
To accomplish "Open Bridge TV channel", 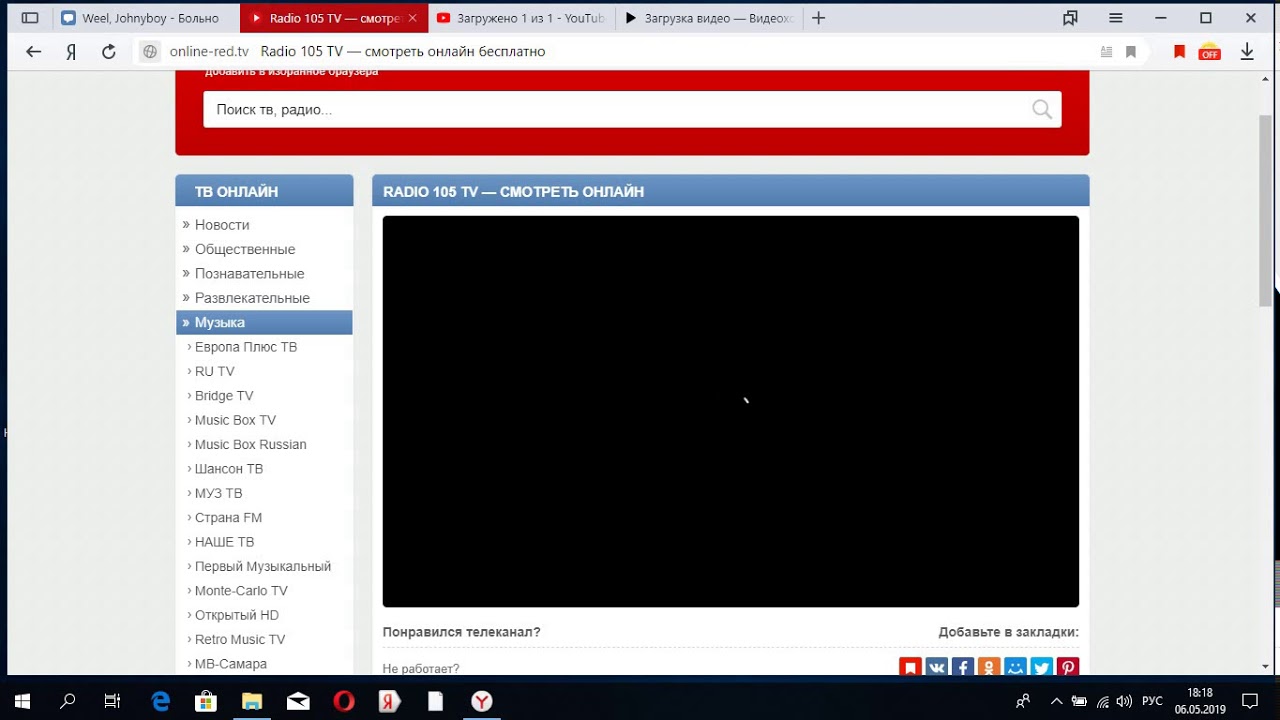I will [224, 396].
